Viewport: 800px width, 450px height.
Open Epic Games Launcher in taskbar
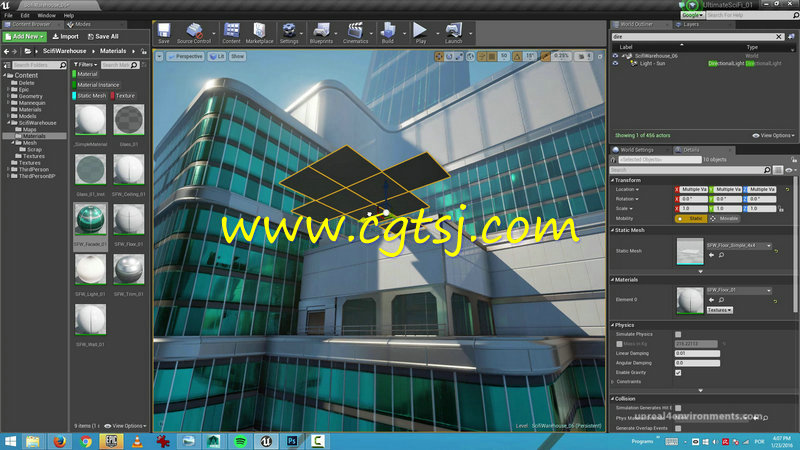point(111,441)
